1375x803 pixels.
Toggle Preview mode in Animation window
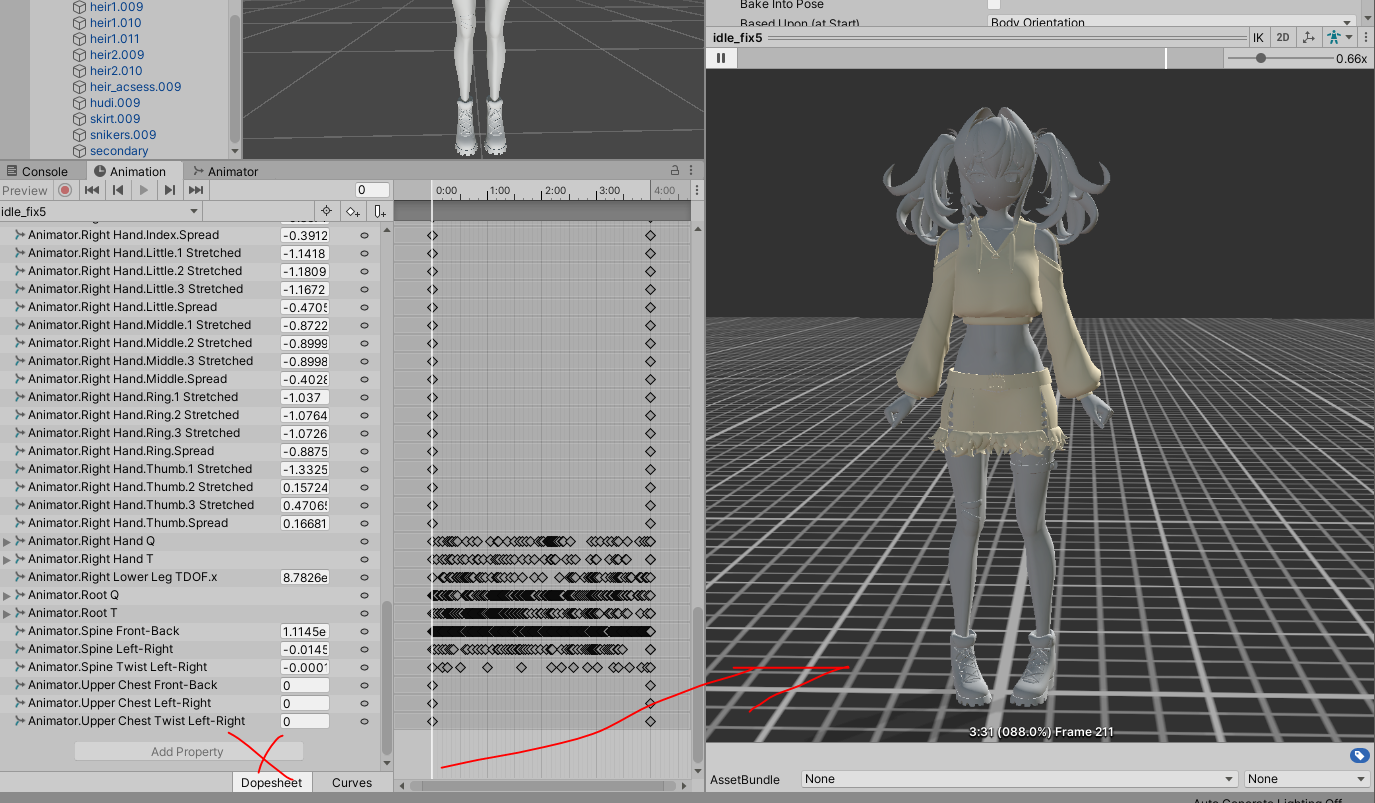point(25,190)
